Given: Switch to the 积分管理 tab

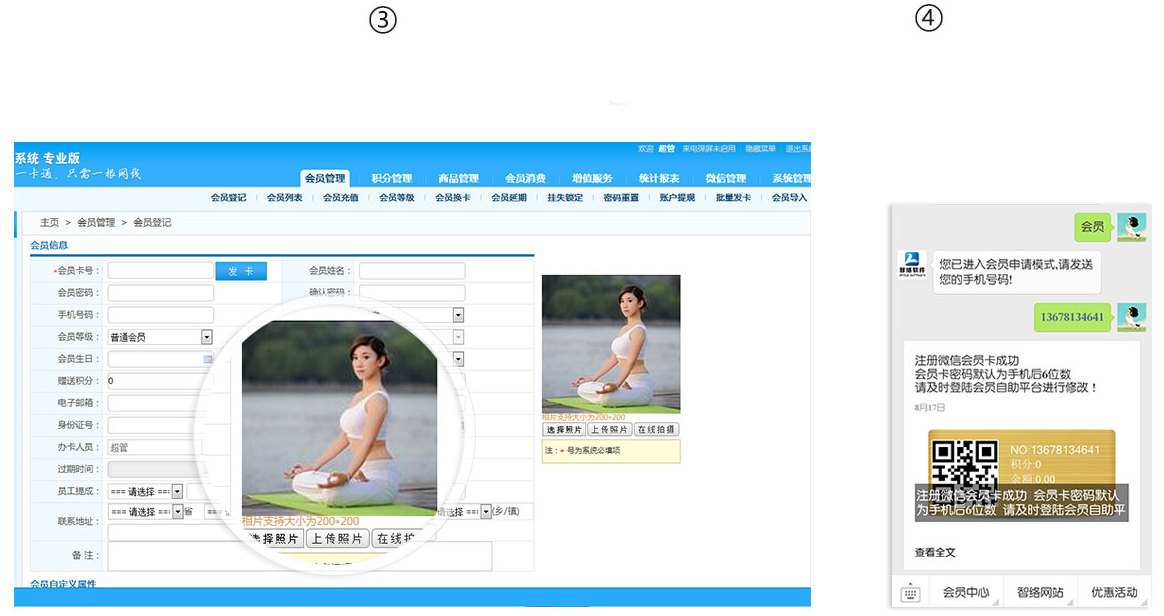Looking at the screenshot, I should click(391, 179).
